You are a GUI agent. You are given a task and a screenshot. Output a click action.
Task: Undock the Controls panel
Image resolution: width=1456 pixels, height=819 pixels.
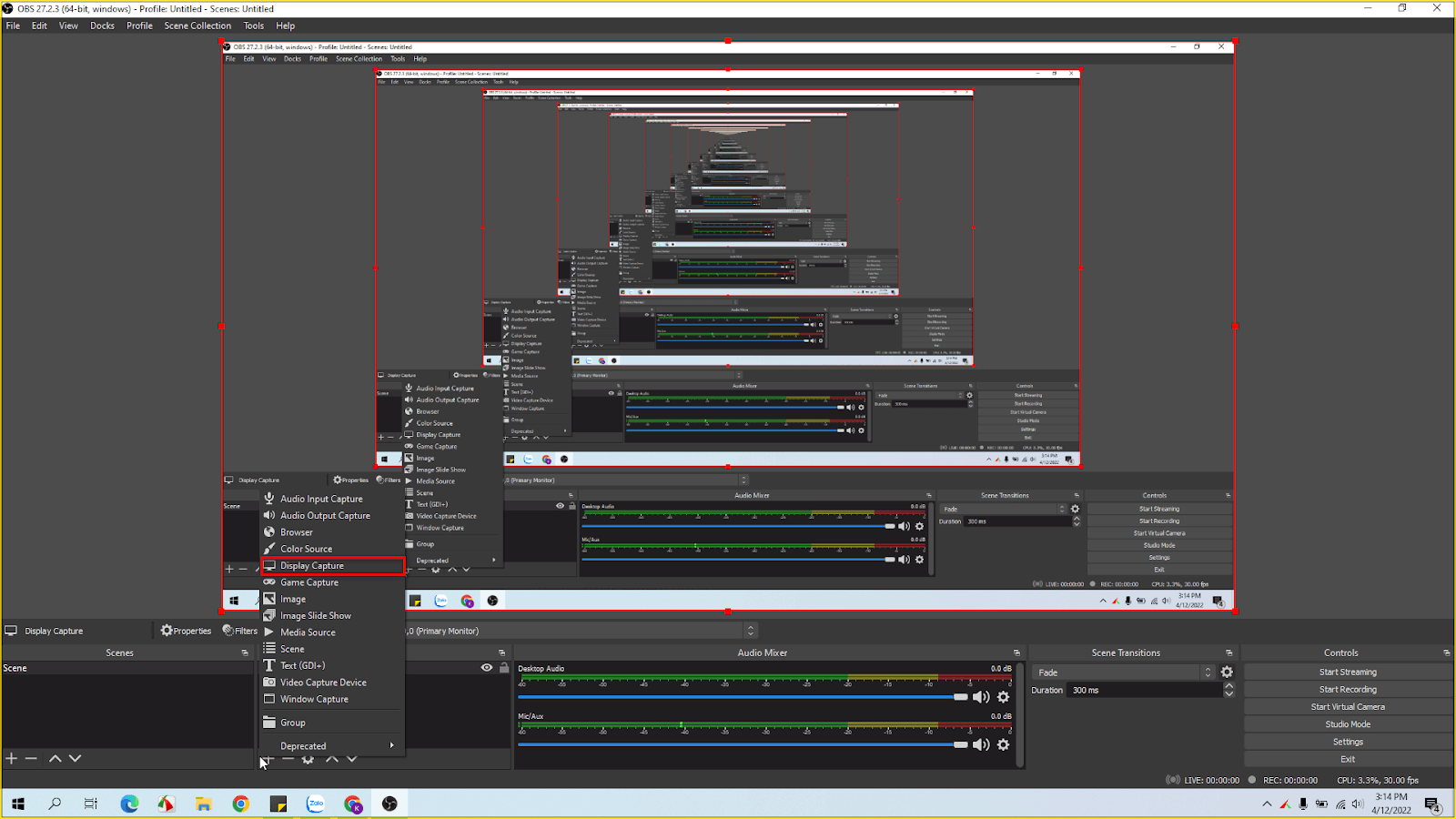point(1446,652)
